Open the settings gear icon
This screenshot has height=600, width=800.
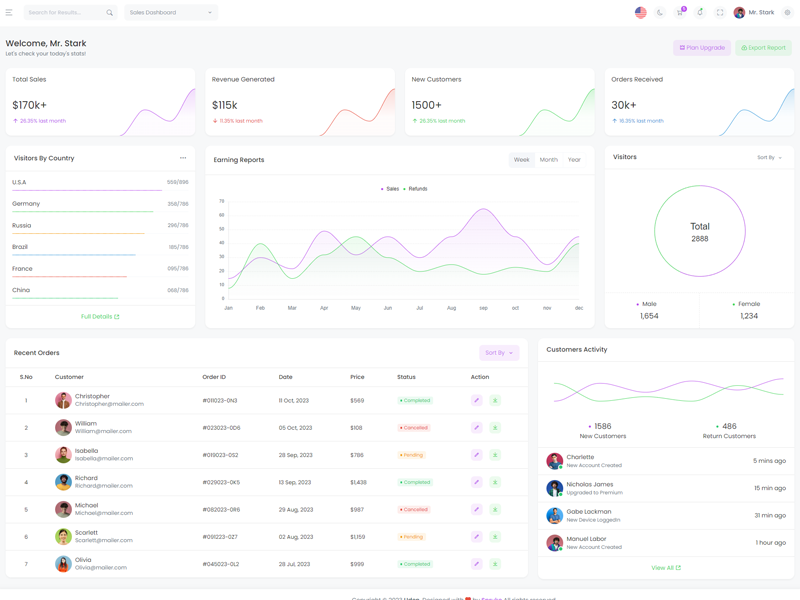pos(787,13)
